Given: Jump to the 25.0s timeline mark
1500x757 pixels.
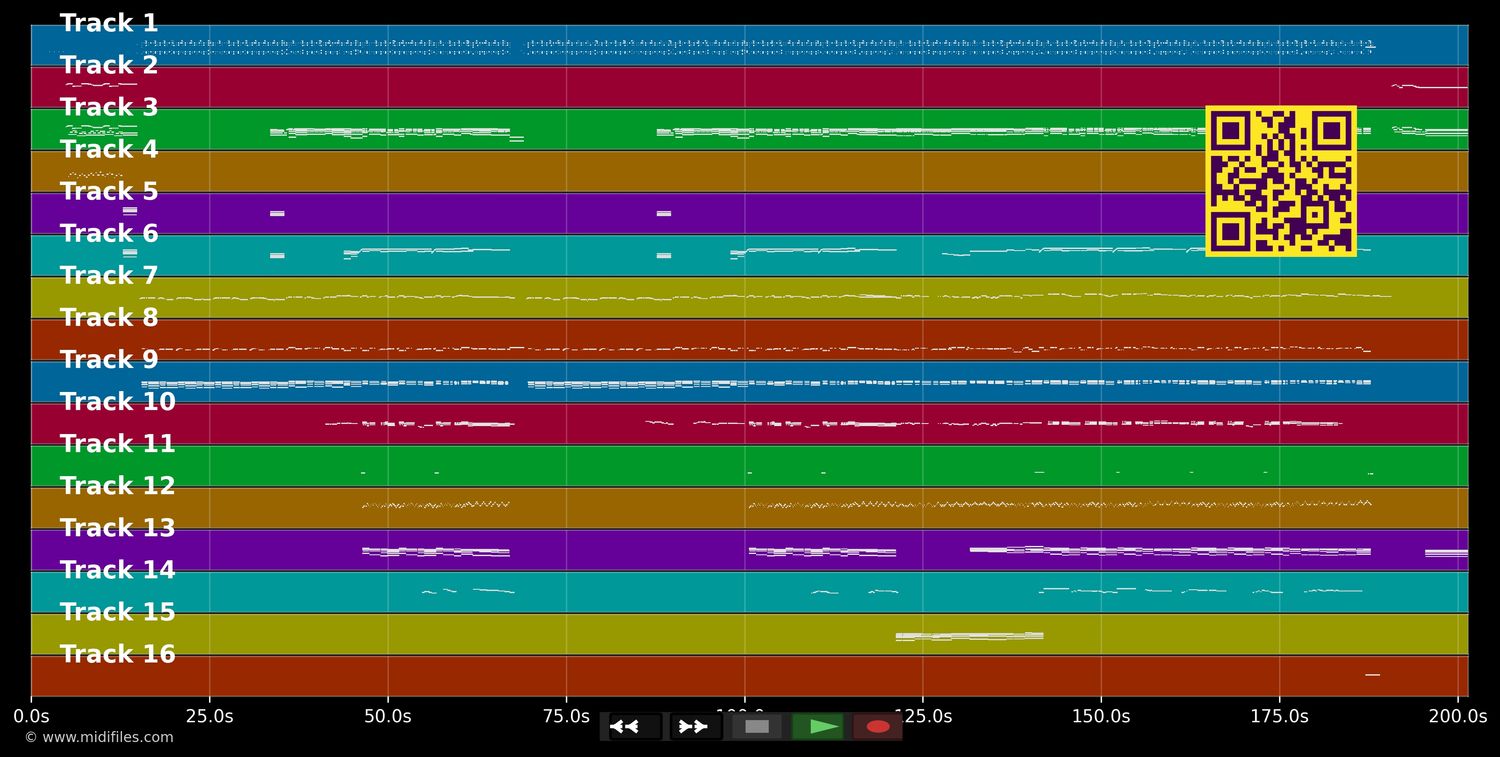Looking at the screenshot, I should point(209,716).
